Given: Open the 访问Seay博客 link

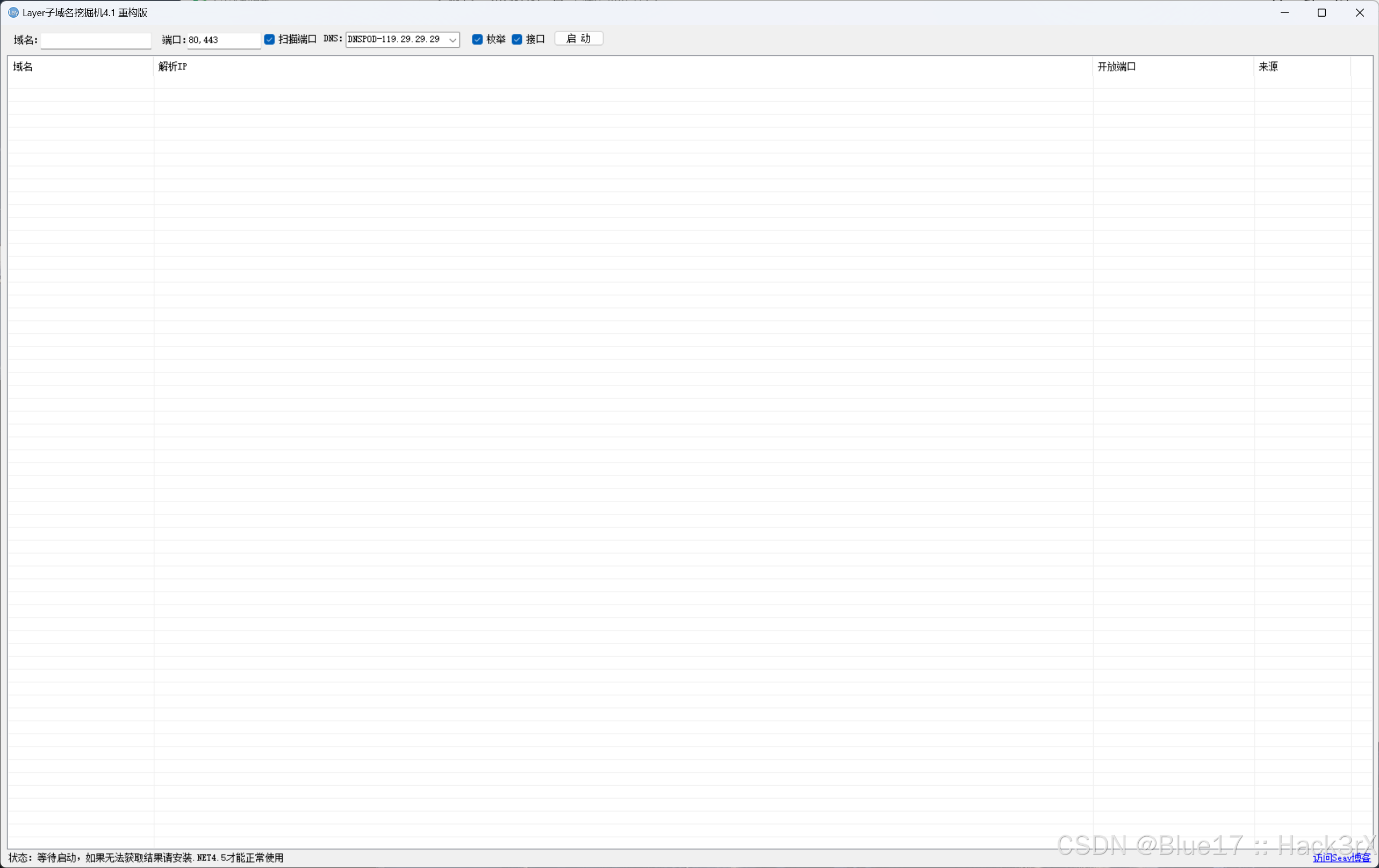Looking at the screenshot, I should [x=1341, y=857].
